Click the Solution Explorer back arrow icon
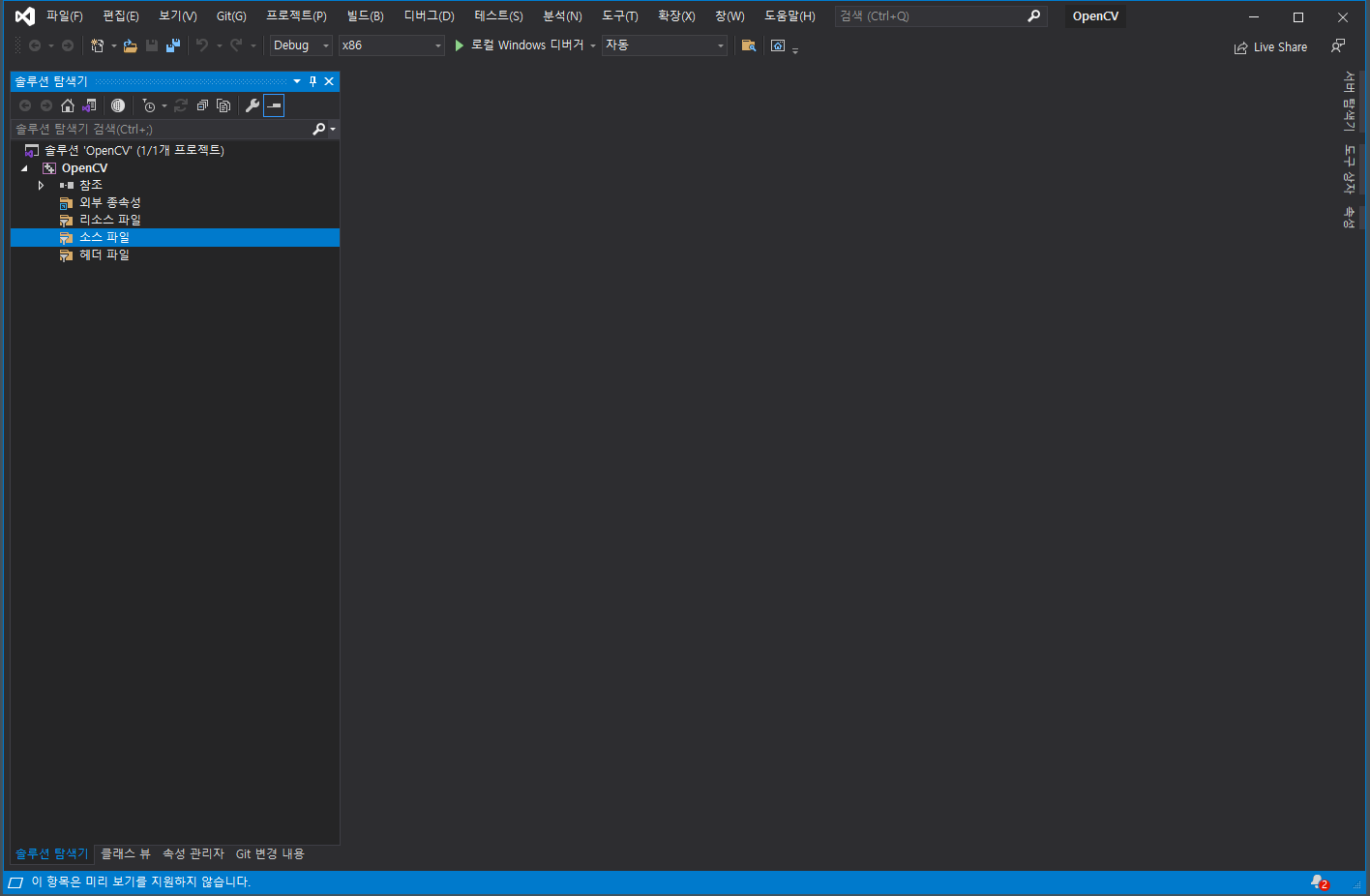 [25, 105]
